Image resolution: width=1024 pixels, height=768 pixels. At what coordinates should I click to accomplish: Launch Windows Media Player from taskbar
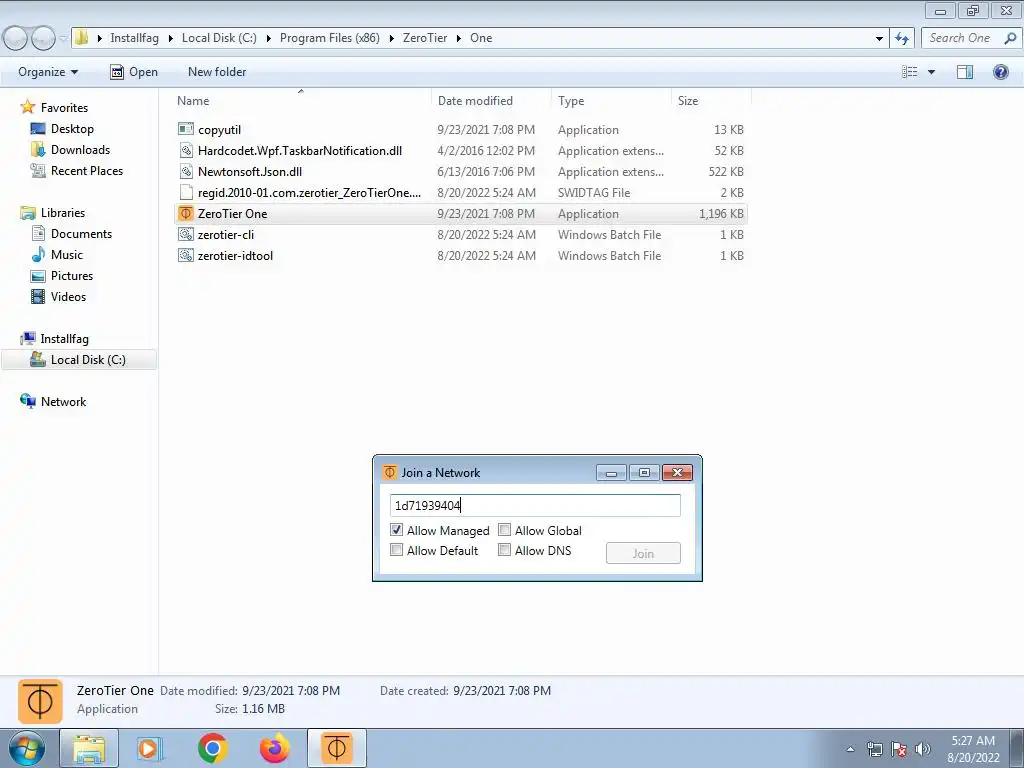click(x=149, y=749)
